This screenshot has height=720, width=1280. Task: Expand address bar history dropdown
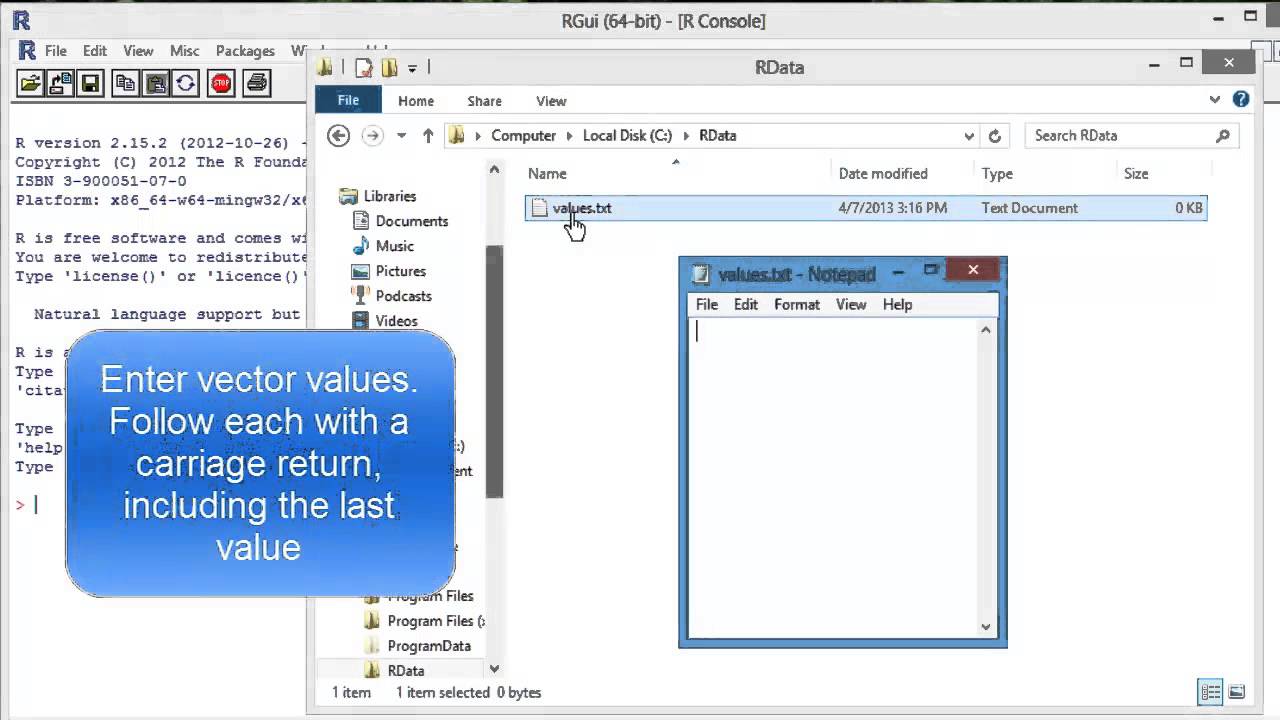(x=968, y=135)
